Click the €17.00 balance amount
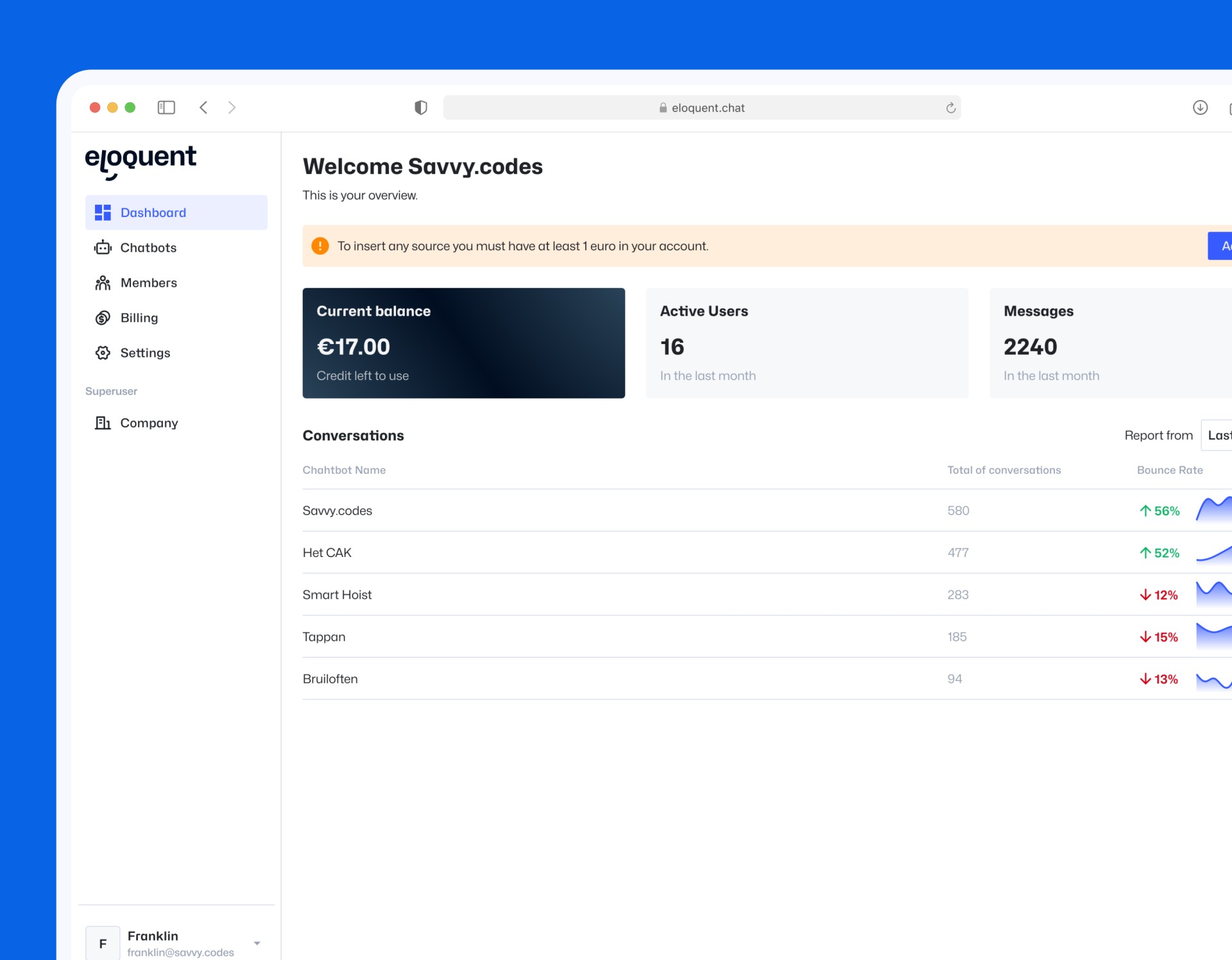 tap(353, 347)
